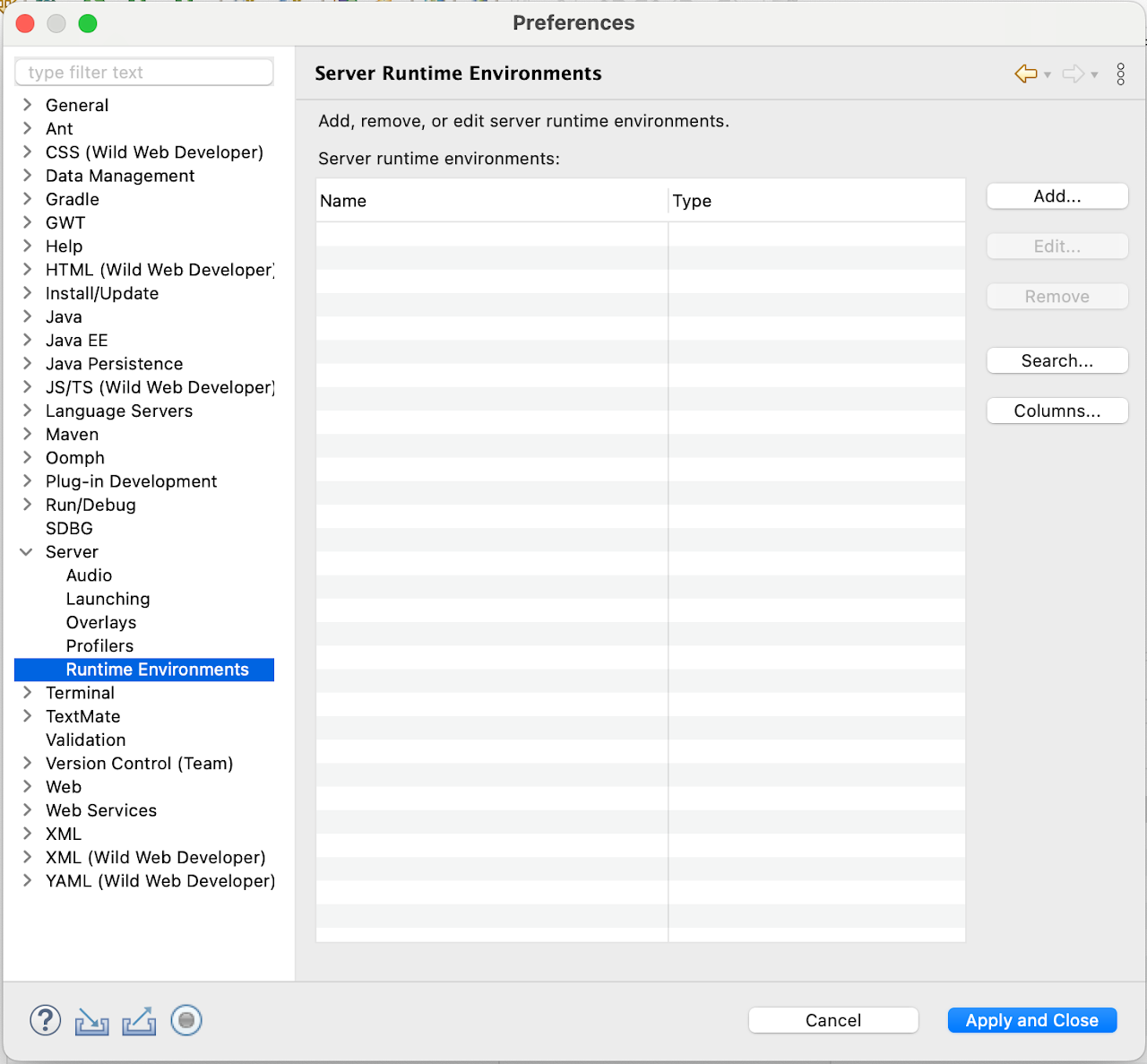Expand the General tree node

(x=27, y=105)
